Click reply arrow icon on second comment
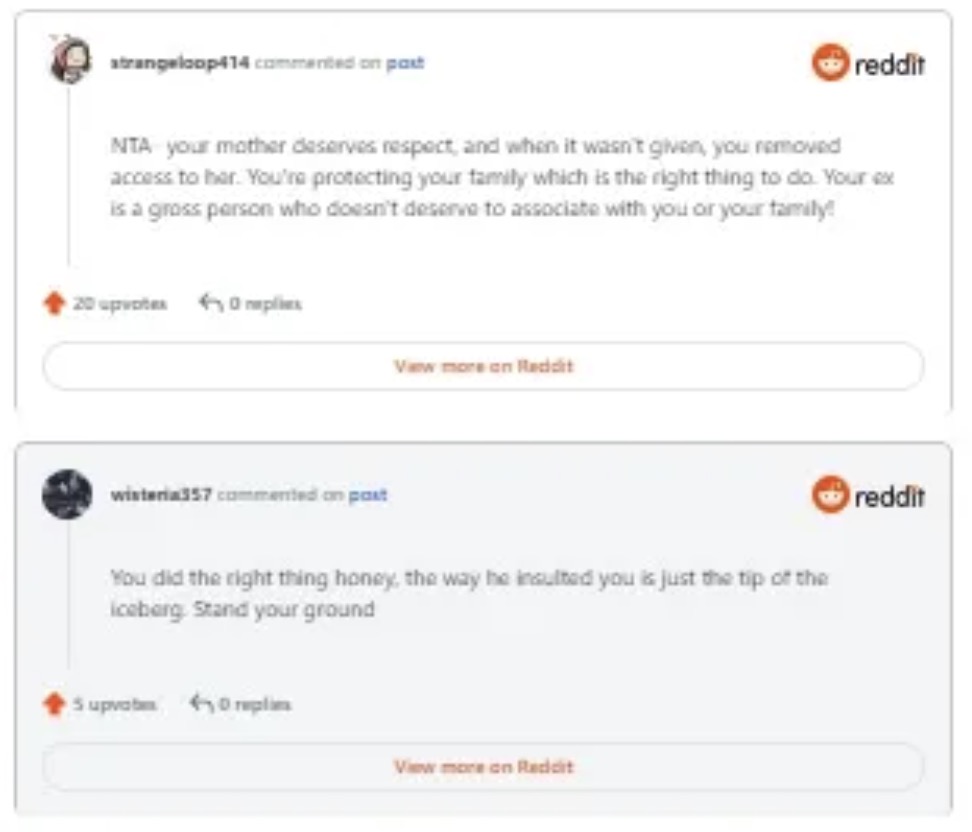Image resolution: width=972 pixels, height=832 pixels. point(201,704)
